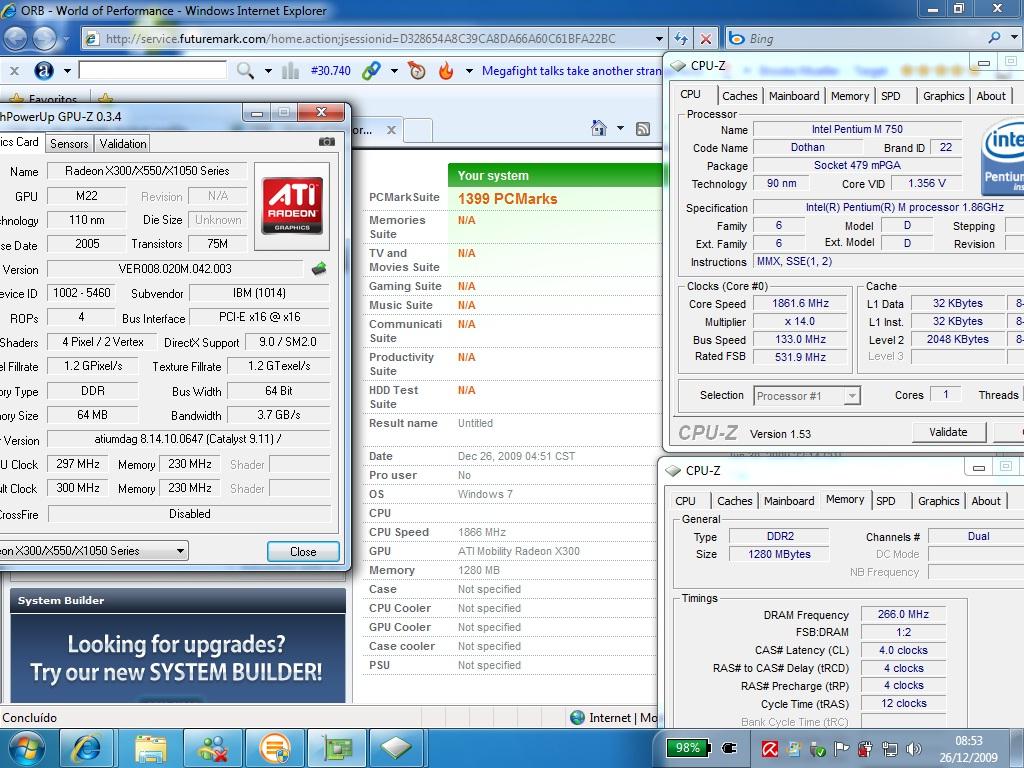Open the recent pages dropdown beside forward arrow
The width and height of the screenshot is (1024, 768).
pyautogui.click(x=67, y=39)
